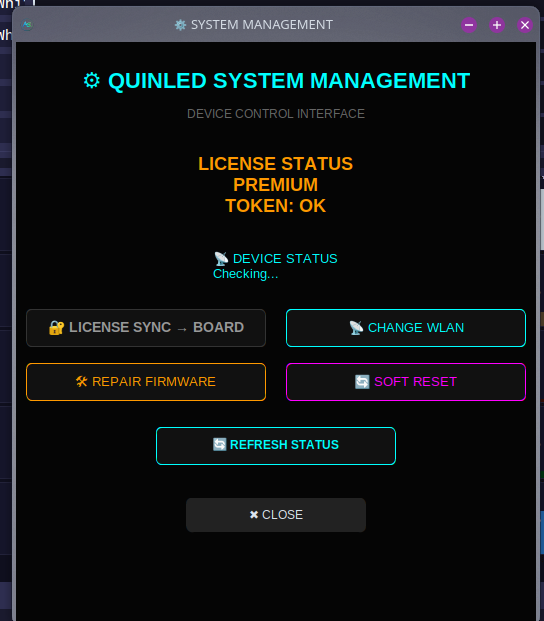Start REPAIR FIRMWARE
Image resolution: width=544 pixels, height=621 pixels.
coord(146,382)
